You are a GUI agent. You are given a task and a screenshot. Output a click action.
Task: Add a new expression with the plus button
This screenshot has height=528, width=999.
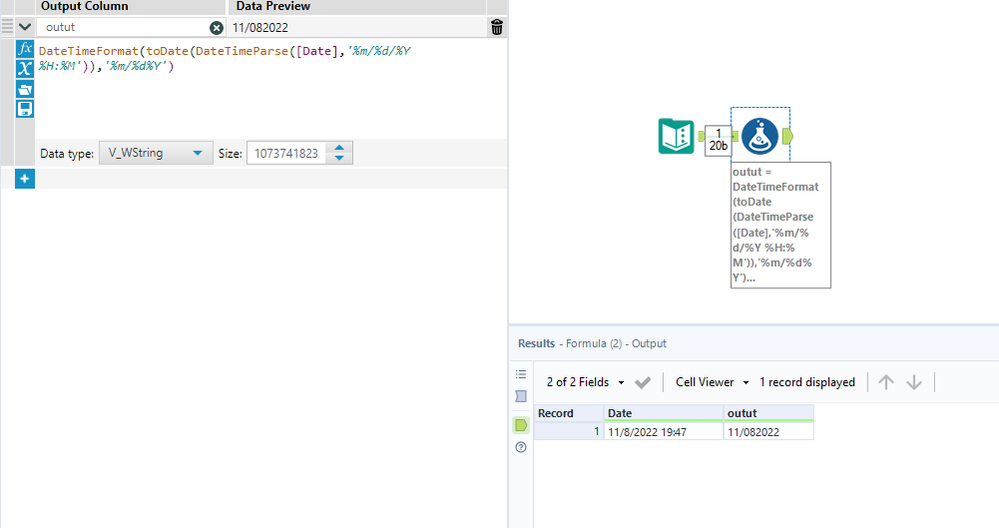25,179
